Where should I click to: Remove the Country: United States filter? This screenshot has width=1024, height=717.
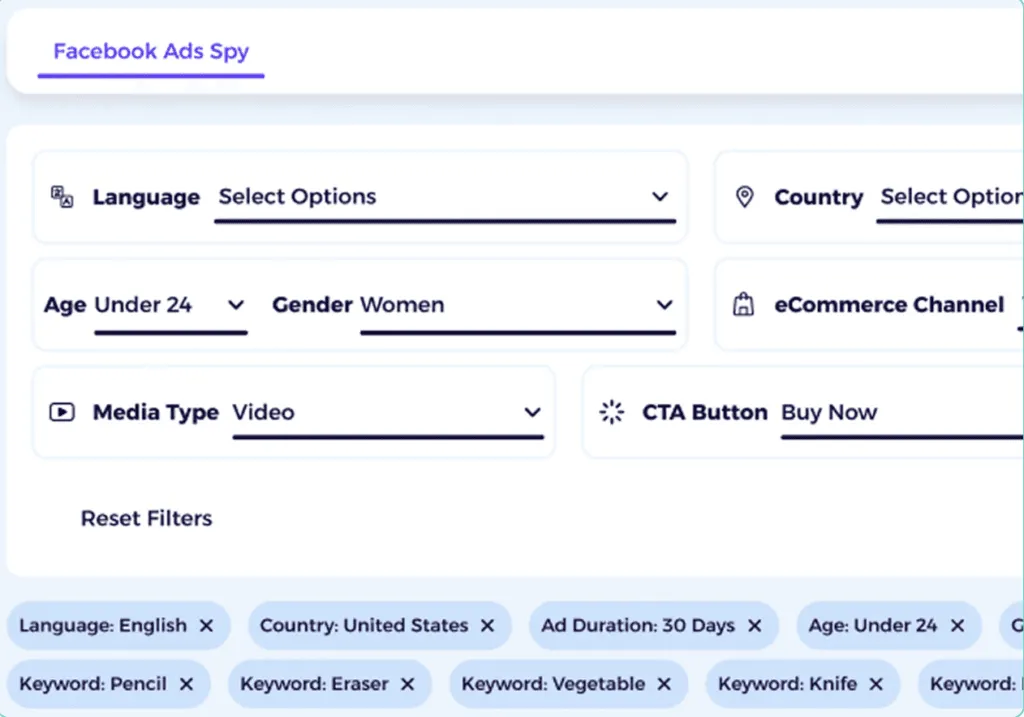pos(487,625)
